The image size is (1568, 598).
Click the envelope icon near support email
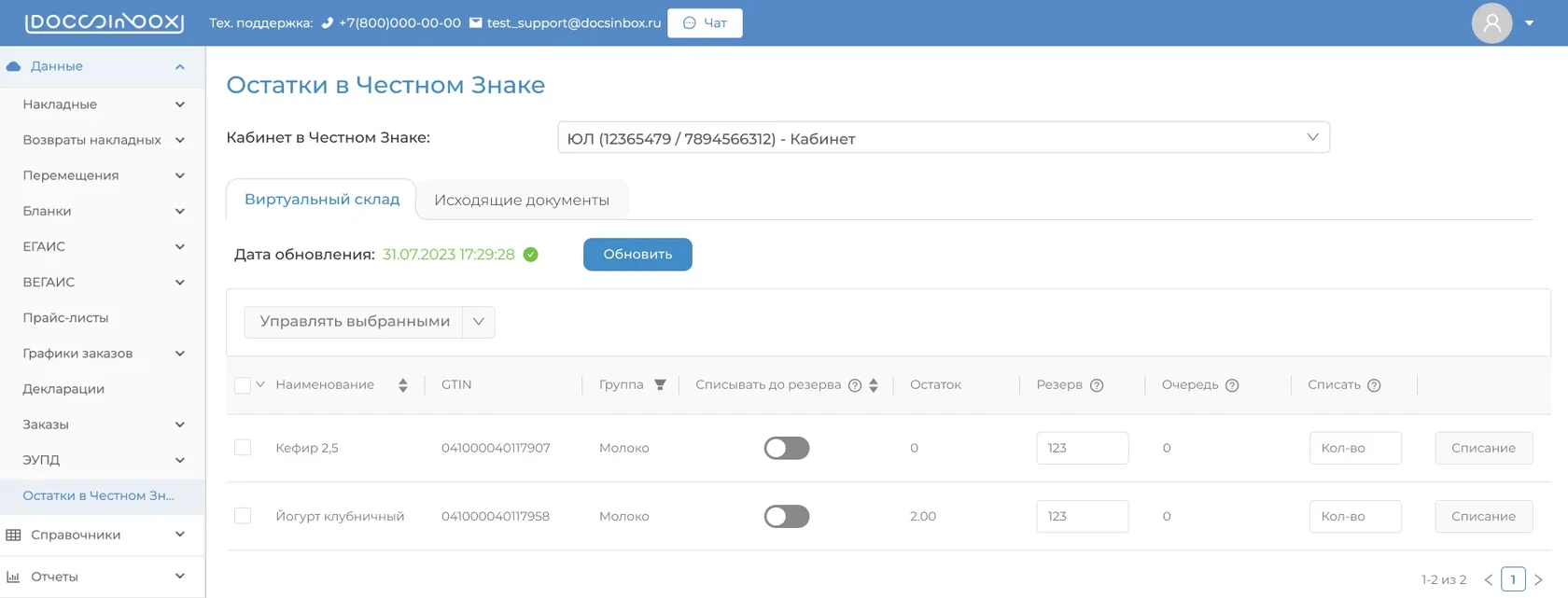(476, 22)
